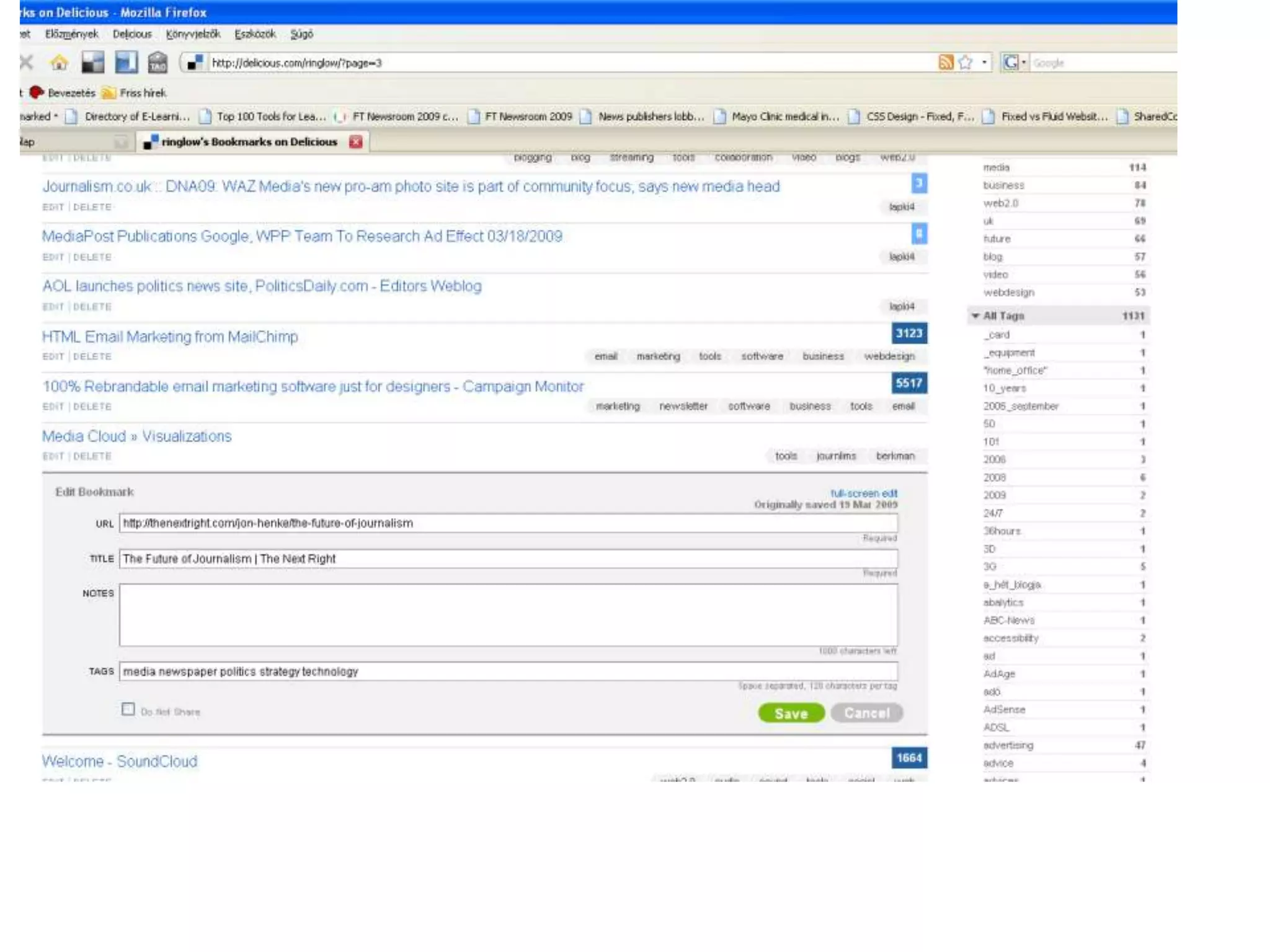Open the Friss hírek feed folder
Viewport: 1270px width, 952px height.
click(x=135, y=93)
